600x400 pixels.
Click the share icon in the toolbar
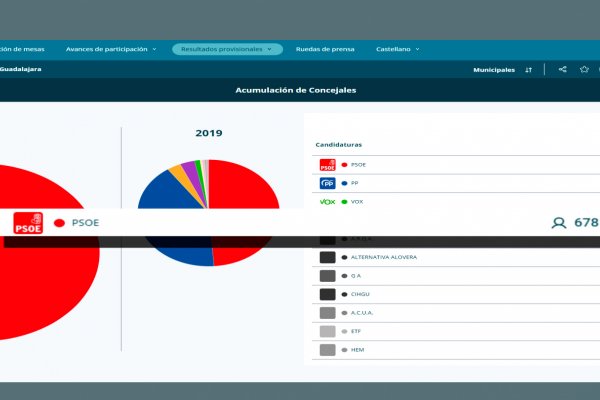pyautogui.click(x=563, y=70)
